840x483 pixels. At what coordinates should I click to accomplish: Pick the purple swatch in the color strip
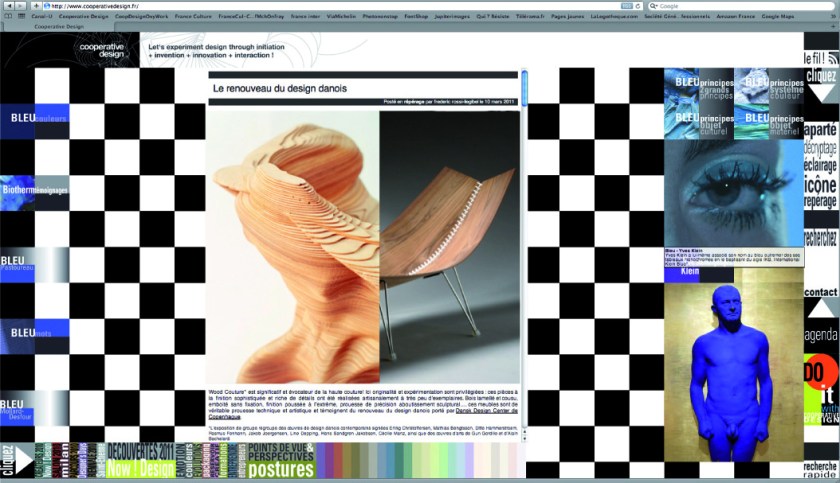[328, 460]
